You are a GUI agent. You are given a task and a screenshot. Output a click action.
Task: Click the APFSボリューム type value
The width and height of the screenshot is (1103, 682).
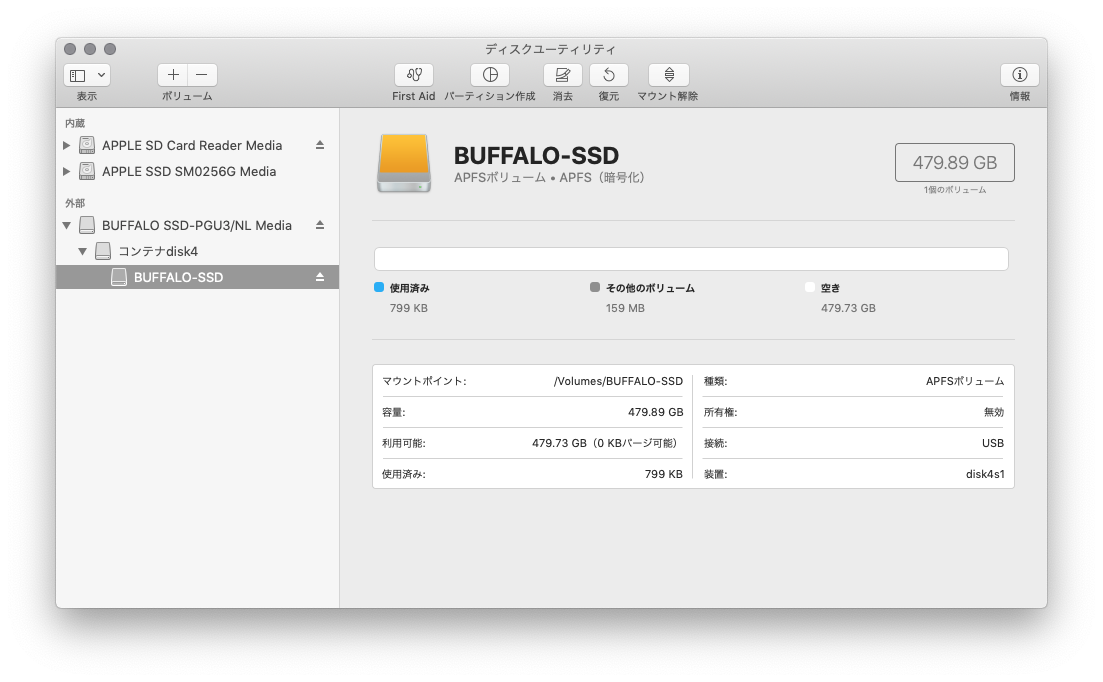(x=964, y=381)
